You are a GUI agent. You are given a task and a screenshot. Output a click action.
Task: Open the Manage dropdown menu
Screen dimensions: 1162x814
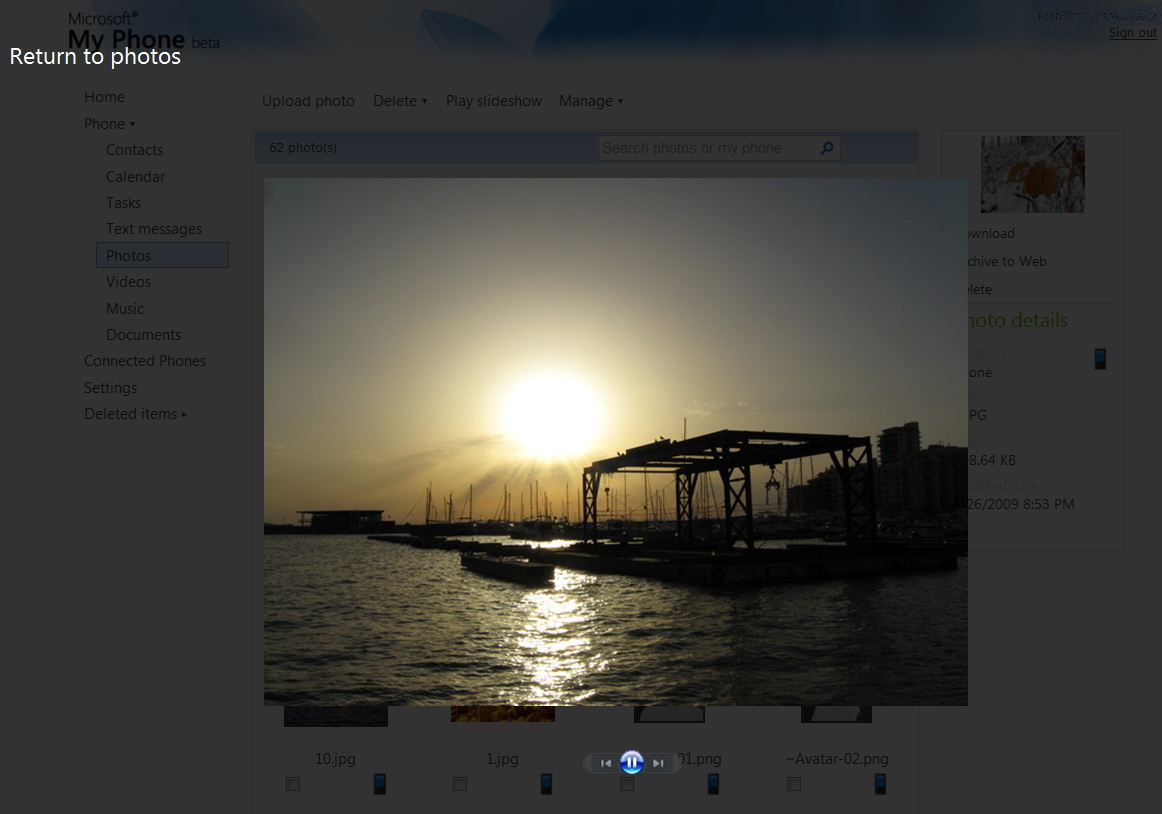591,101
